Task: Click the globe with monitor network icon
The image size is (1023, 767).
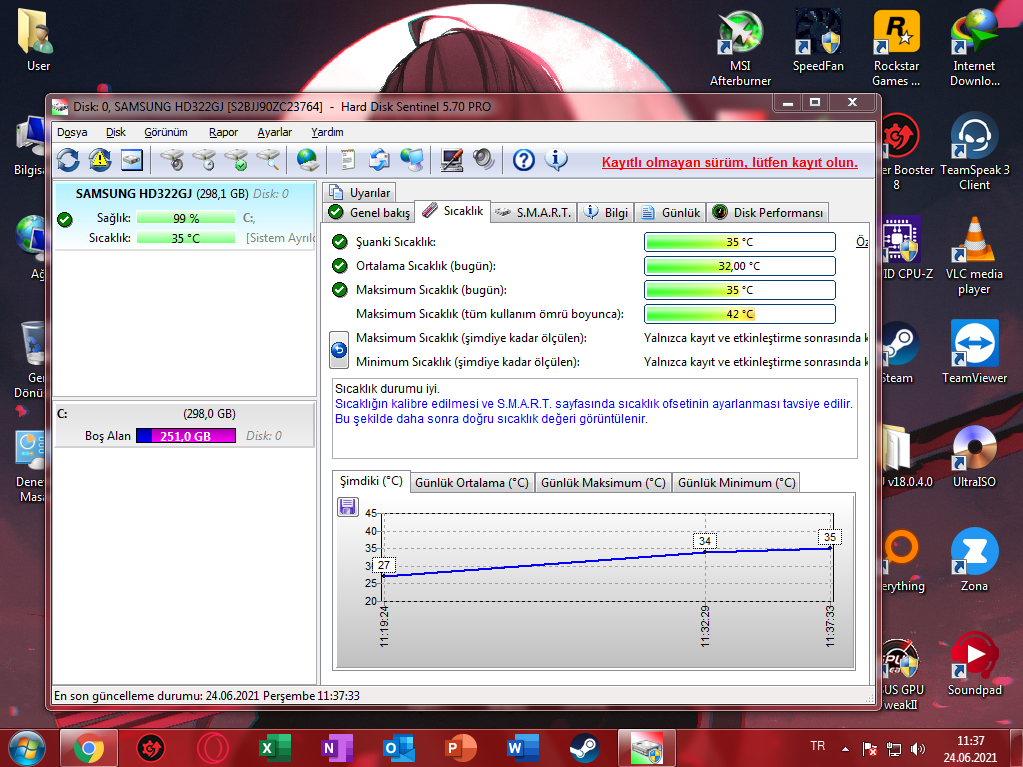Action: (412, 160)
